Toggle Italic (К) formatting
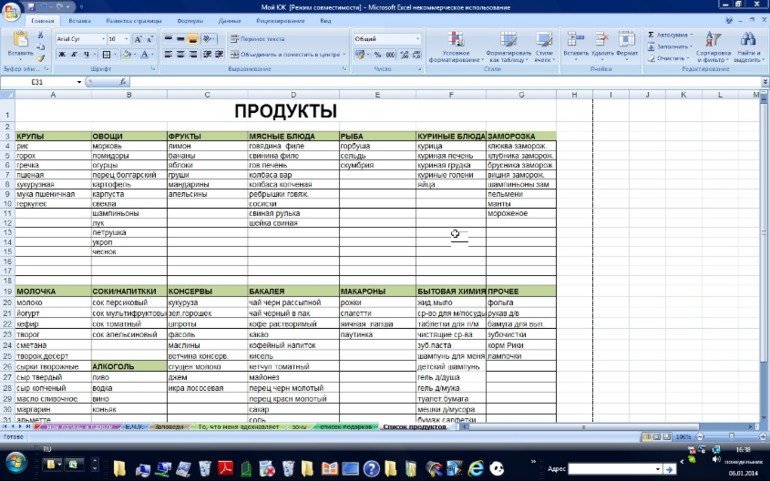Image resolution: width=770 pixels, height=481 pixels. (x=74, y=55)
